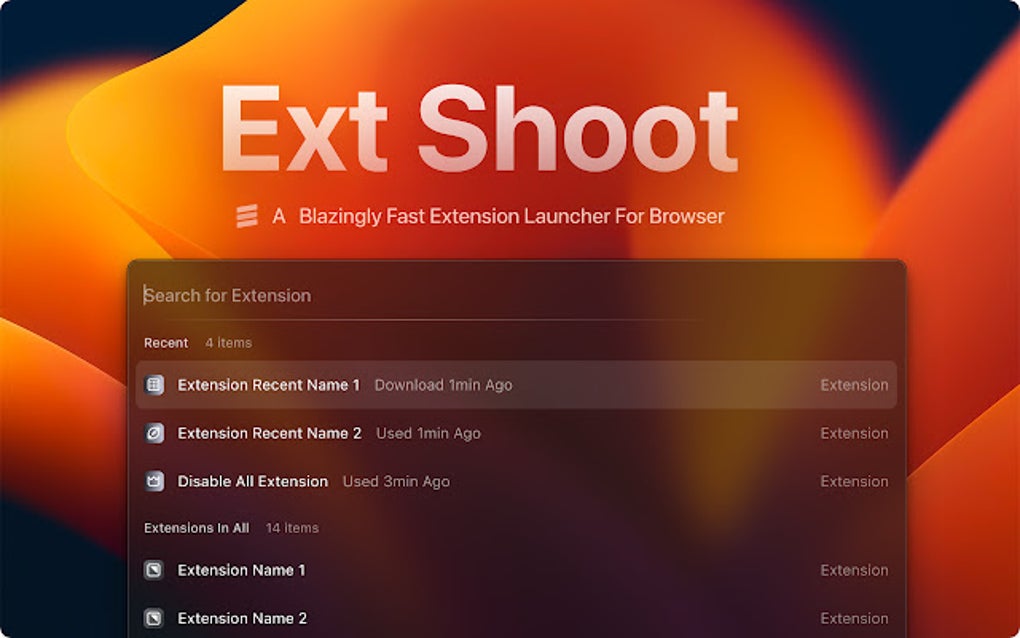The width and height of the screenshot is (1020, 638).
Task: Click the Disable All Extension command icon
Action: pos(154,481)
